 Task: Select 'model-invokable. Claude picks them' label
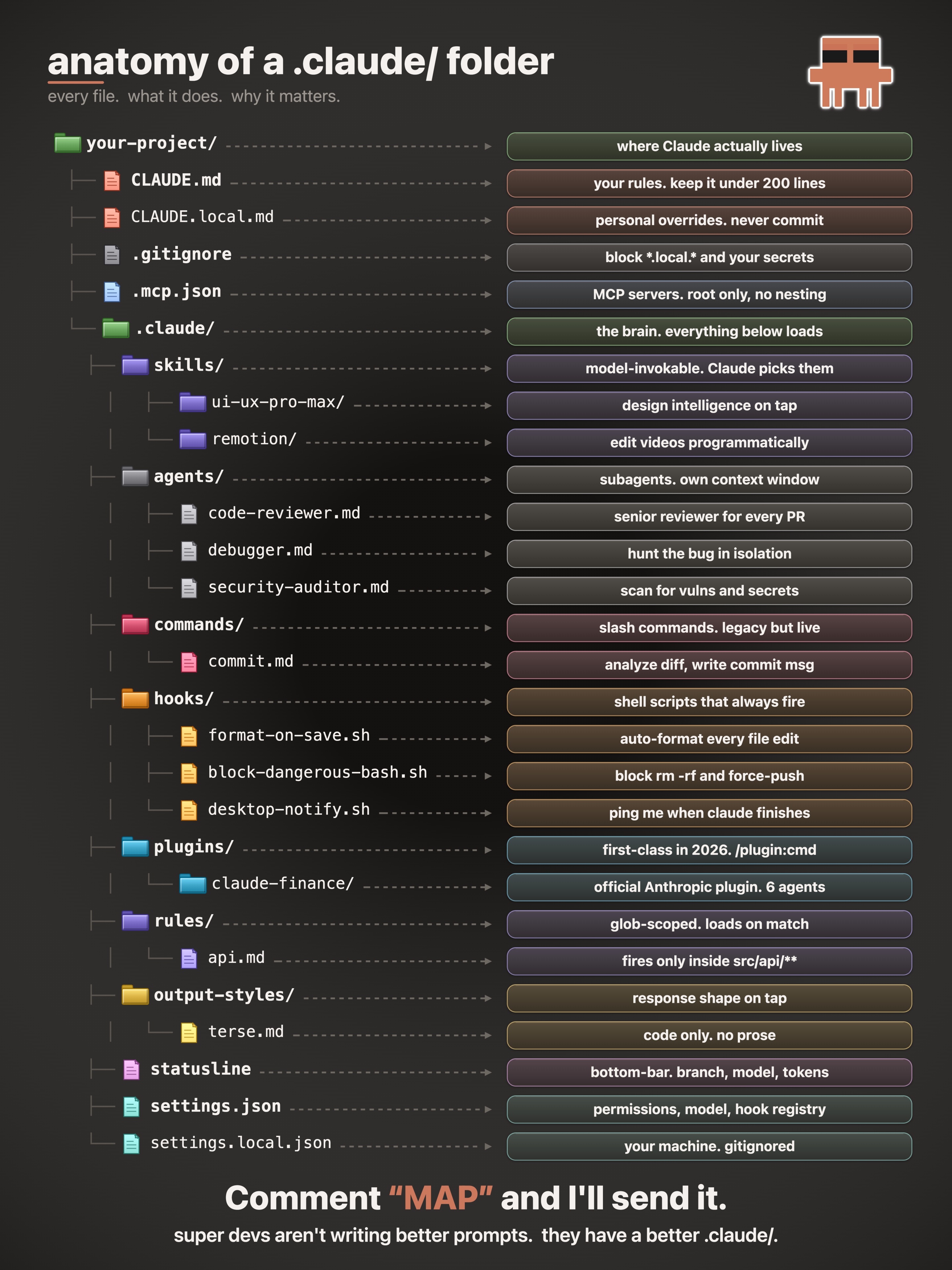click(709, 369)
